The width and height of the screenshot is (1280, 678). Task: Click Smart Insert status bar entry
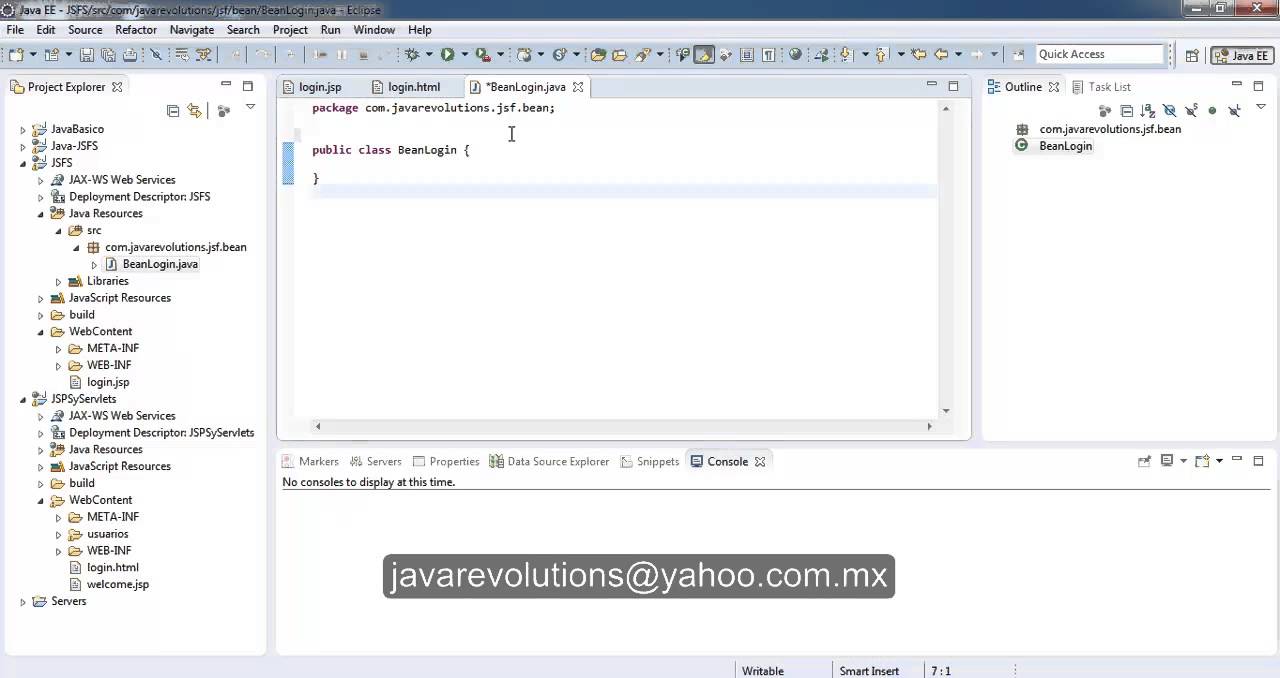(x=869, y=671)
